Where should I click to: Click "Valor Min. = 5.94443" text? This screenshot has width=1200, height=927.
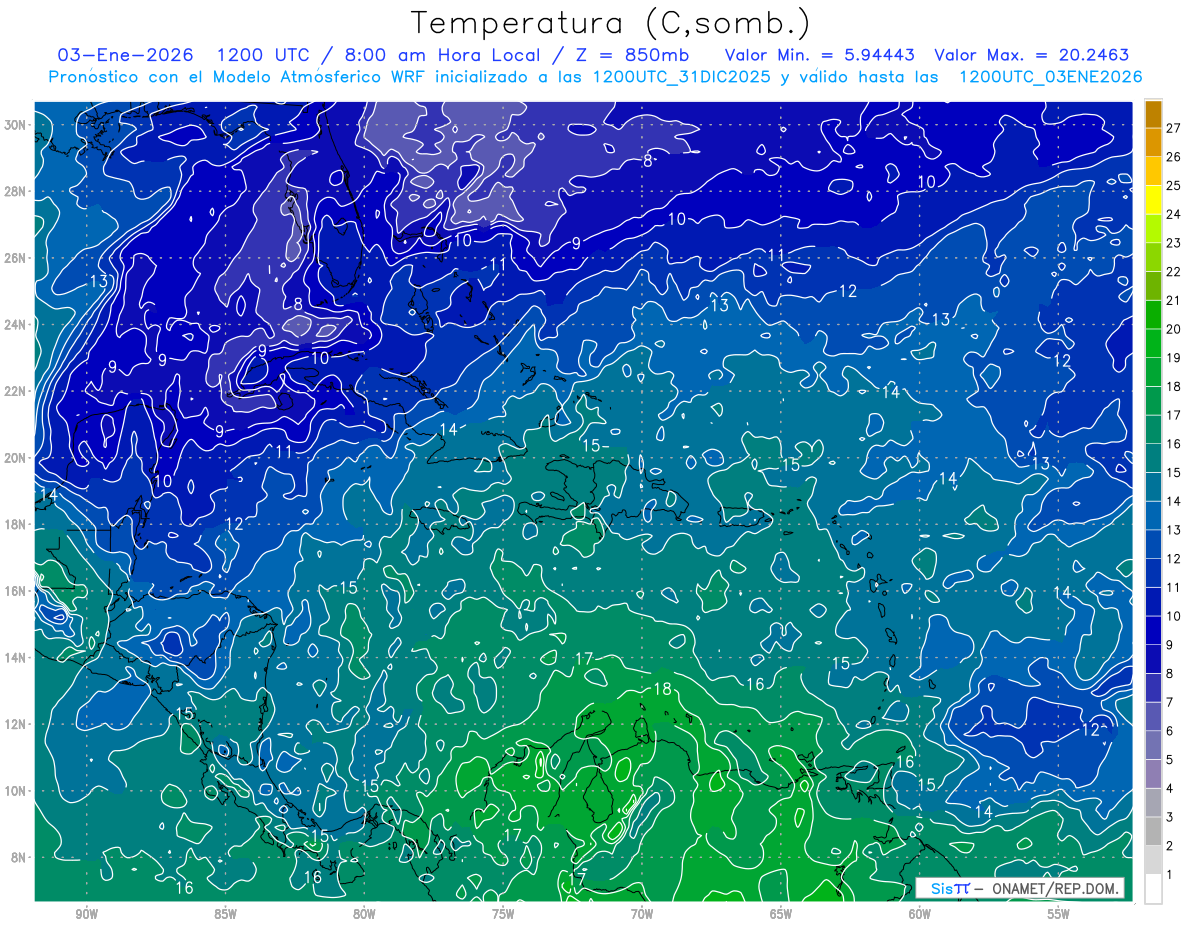coord(821,55)
